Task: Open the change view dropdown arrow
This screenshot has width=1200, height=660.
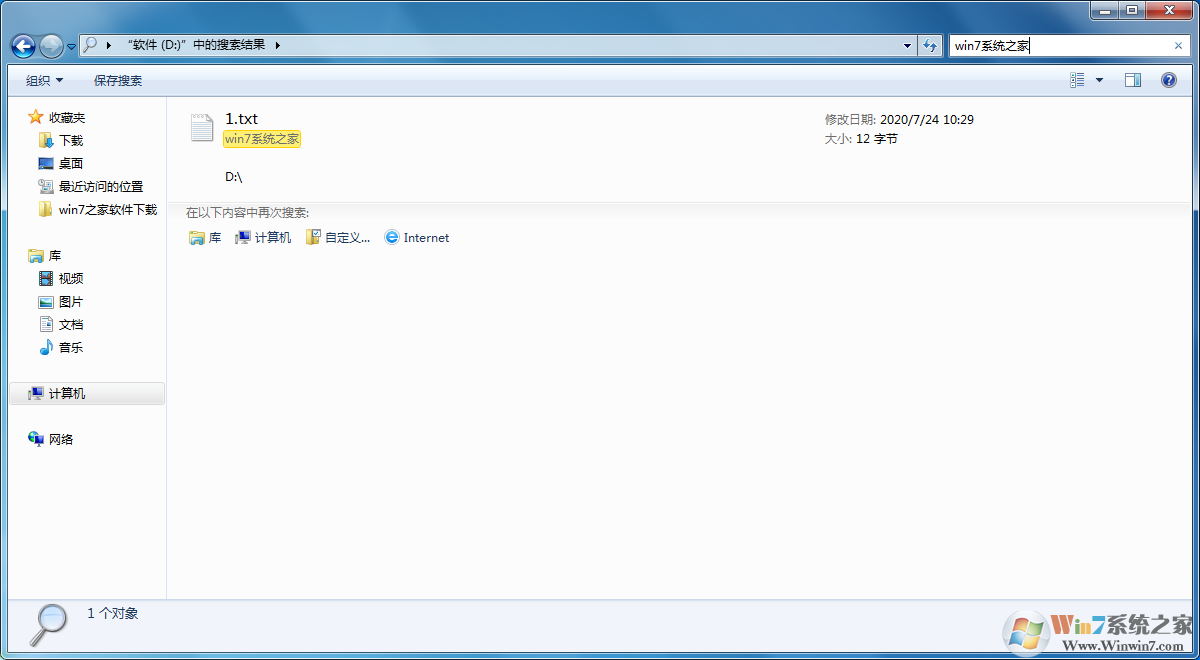Action: [1098, 79]
